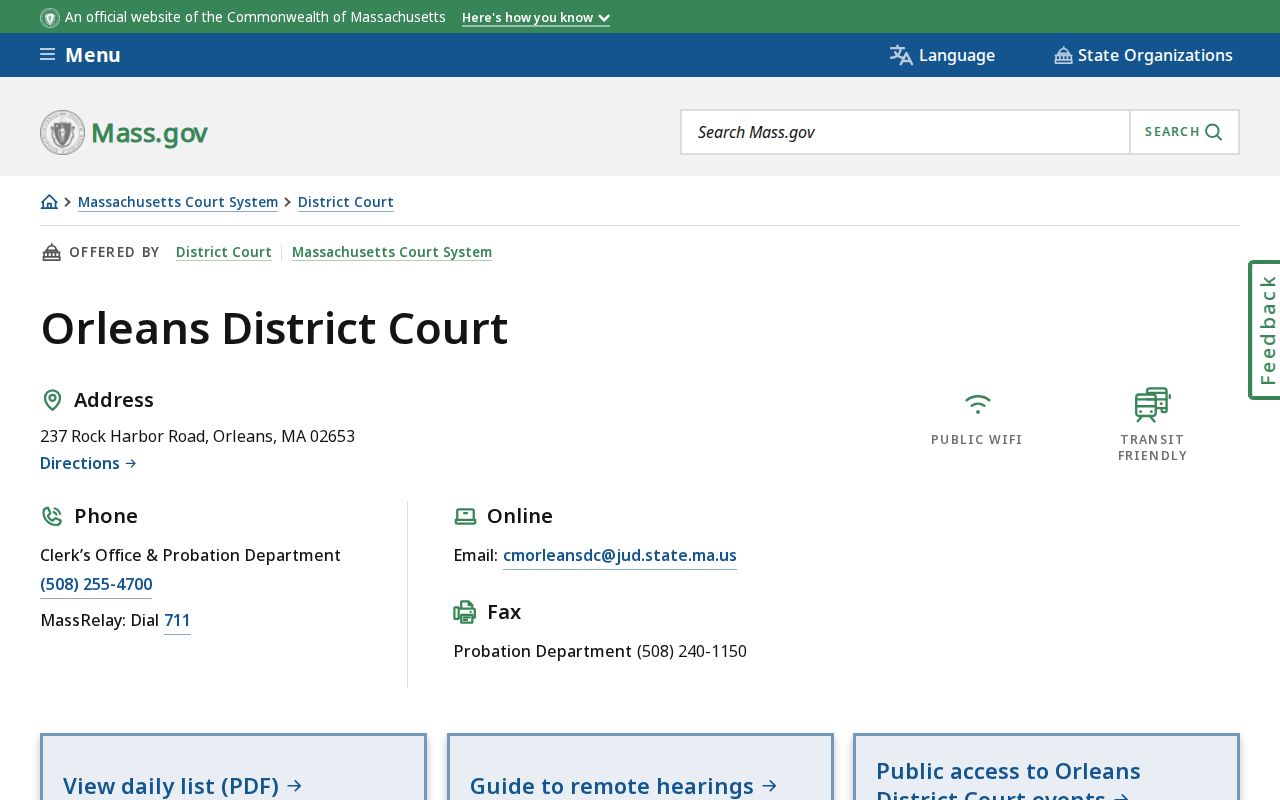Open the Language selector
Screen dimensions: 1280x800
[x=942, y=55]
